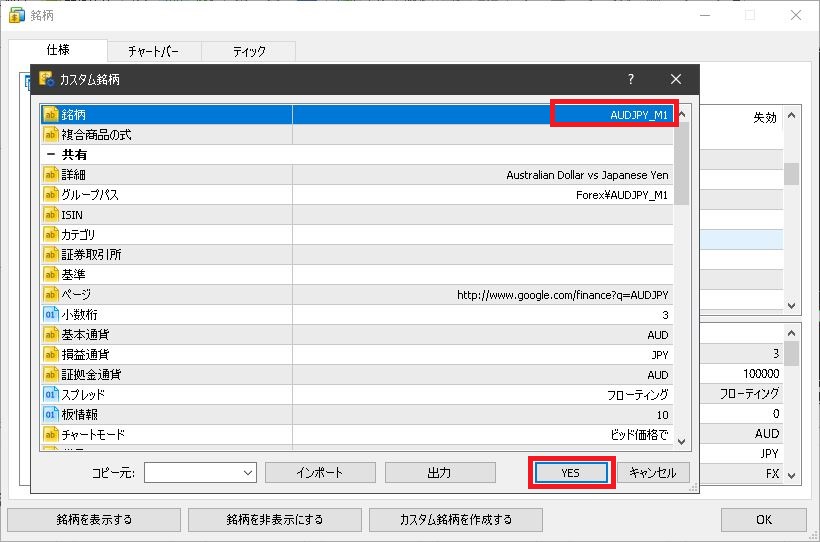Switch to the ティック tab

tap(249, 52)
